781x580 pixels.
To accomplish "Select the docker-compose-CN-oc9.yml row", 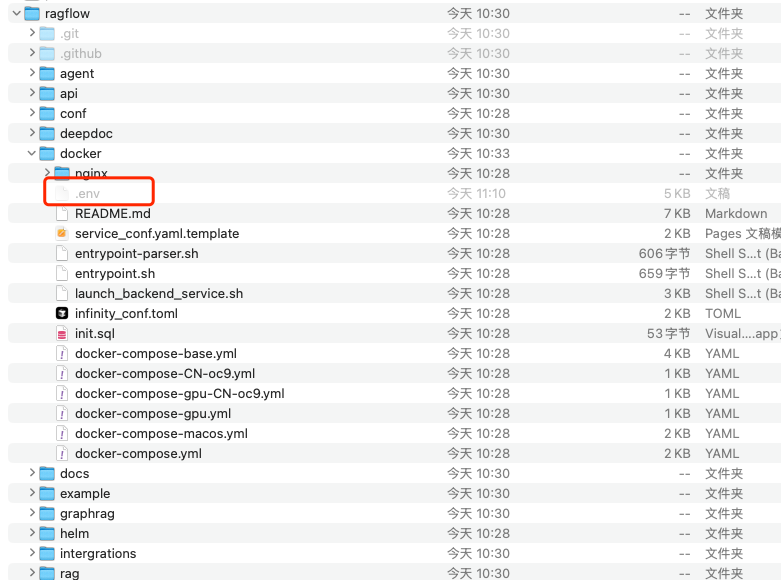I will [164, 373].
